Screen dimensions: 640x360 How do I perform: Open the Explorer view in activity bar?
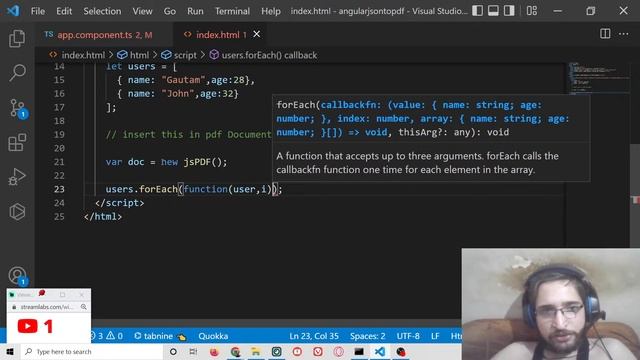17,39
